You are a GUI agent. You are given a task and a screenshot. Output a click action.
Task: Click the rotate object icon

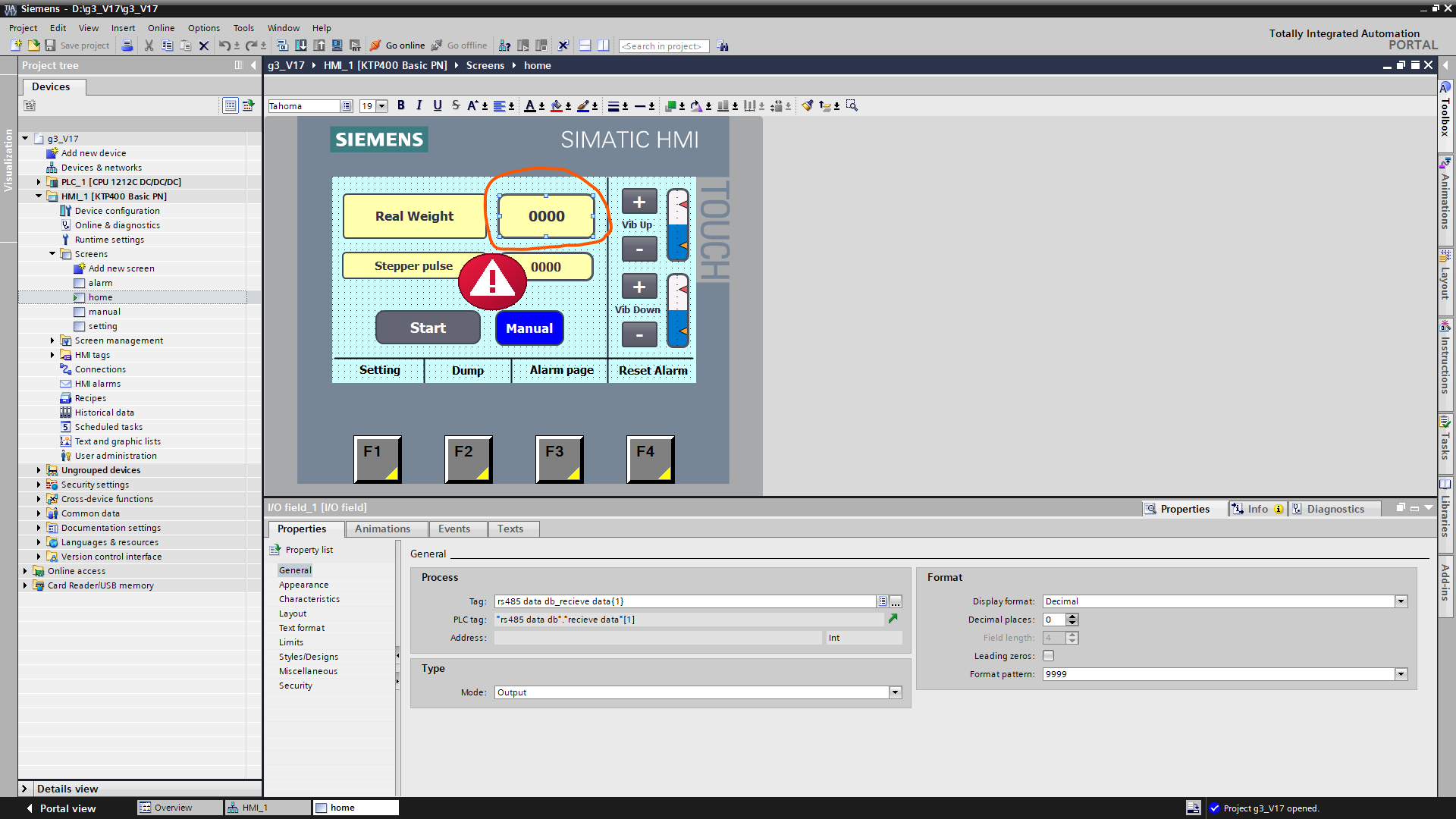696,105
